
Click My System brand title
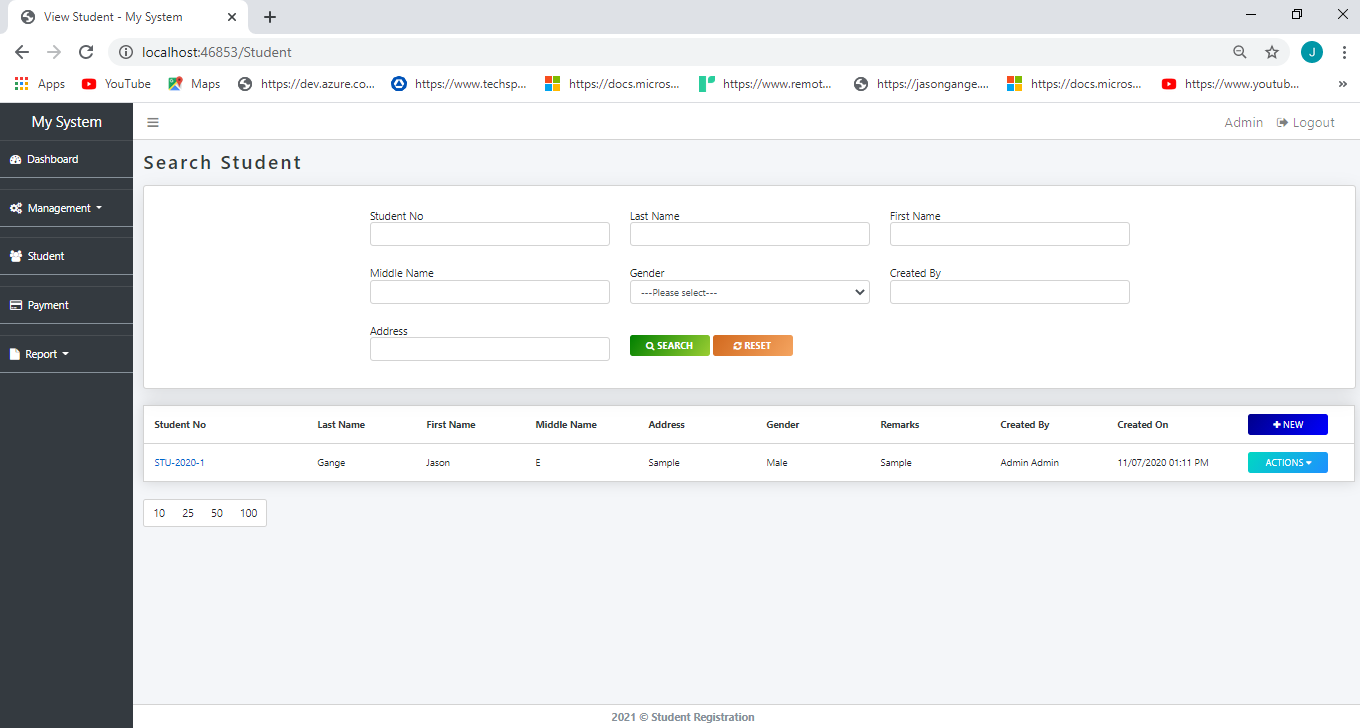[67, 122]
